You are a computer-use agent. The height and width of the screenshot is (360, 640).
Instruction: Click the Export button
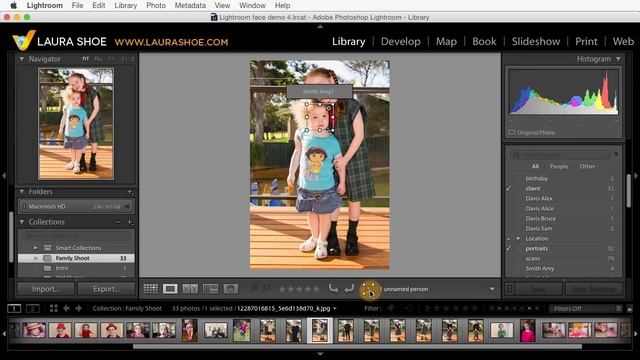click(x=106, y=289)
